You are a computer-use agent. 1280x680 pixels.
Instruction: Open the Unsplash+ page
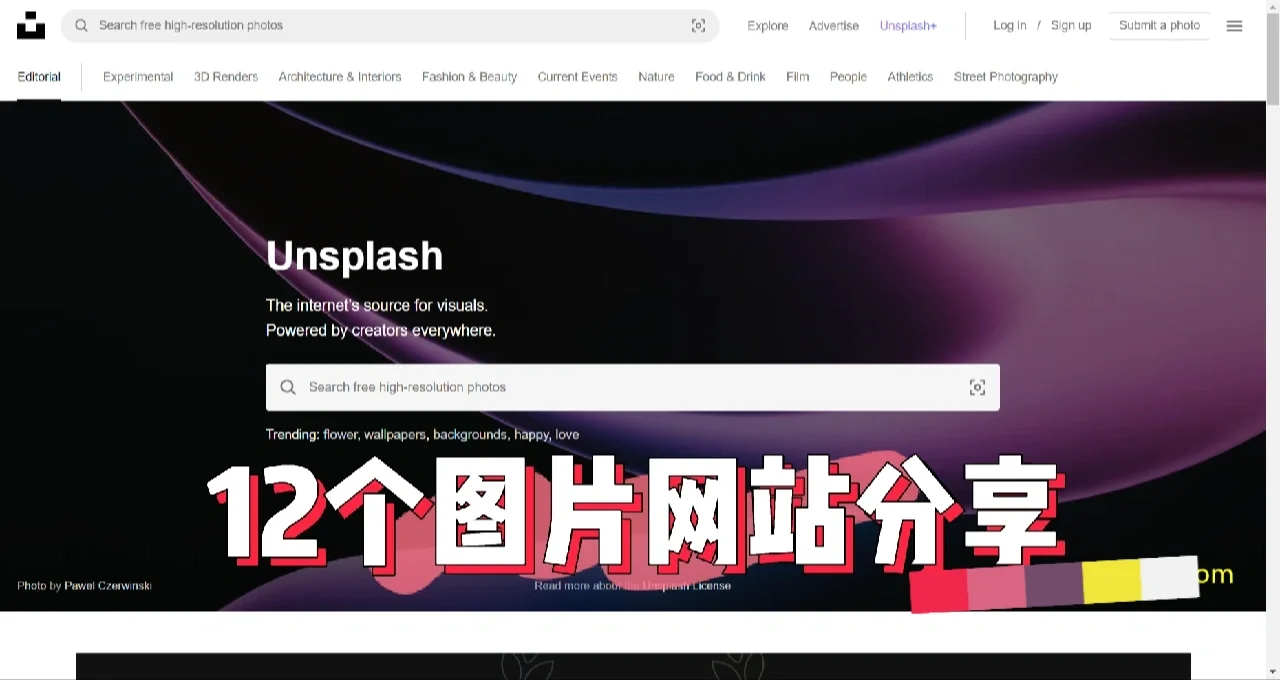pyautogui.click(x=908, y=26)
